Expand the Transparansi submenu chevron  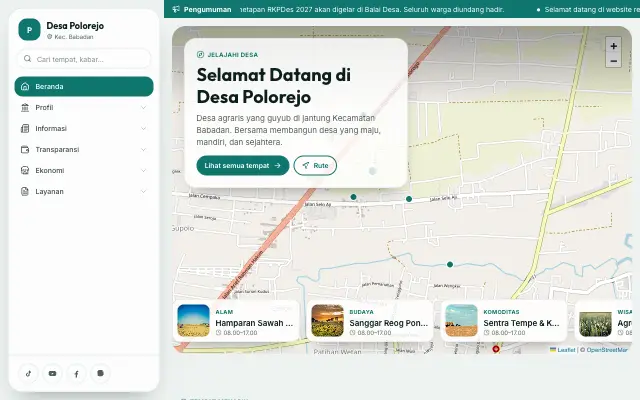point(143,149)
